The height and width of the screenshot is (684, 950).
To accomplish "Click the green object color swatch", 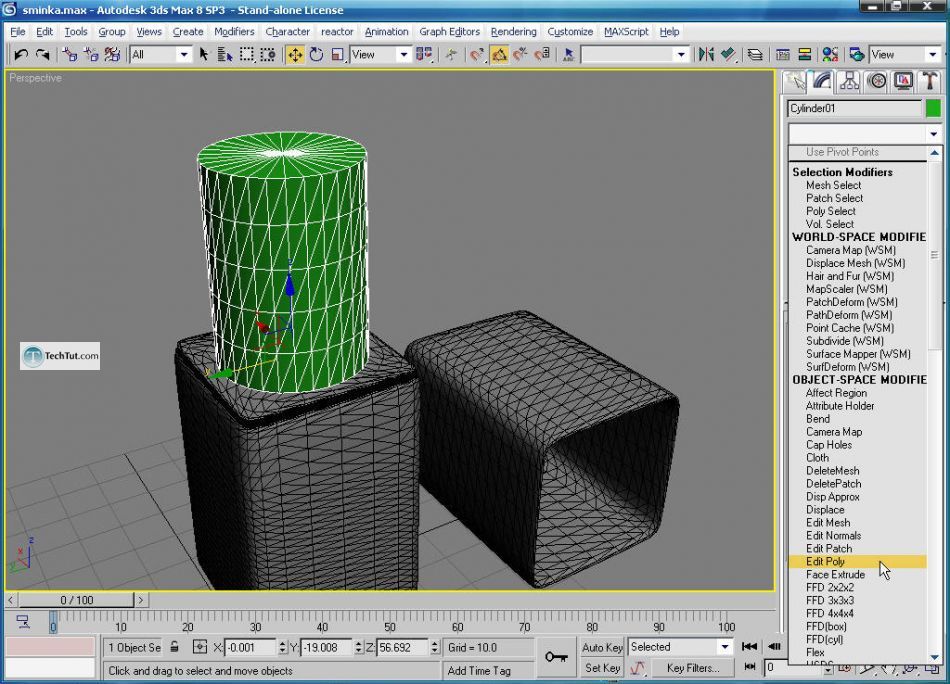I will (933, 108).
